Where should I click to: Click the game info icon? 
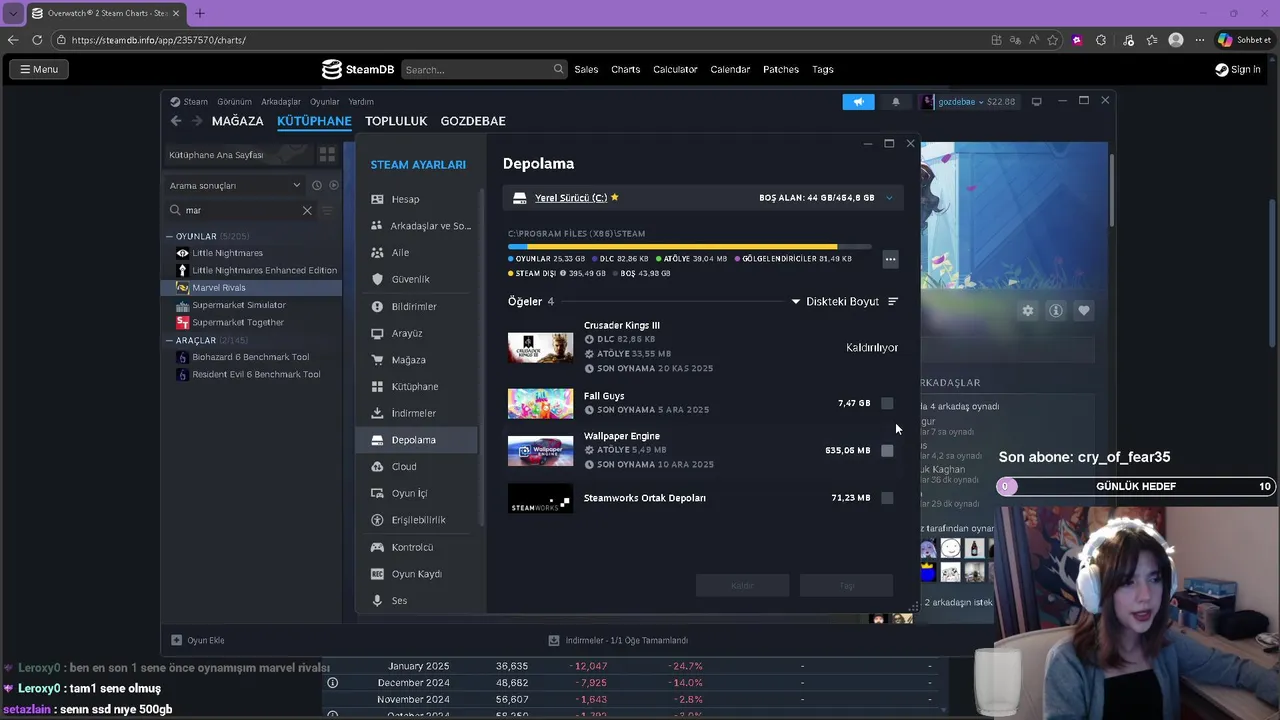[1055, 311]
